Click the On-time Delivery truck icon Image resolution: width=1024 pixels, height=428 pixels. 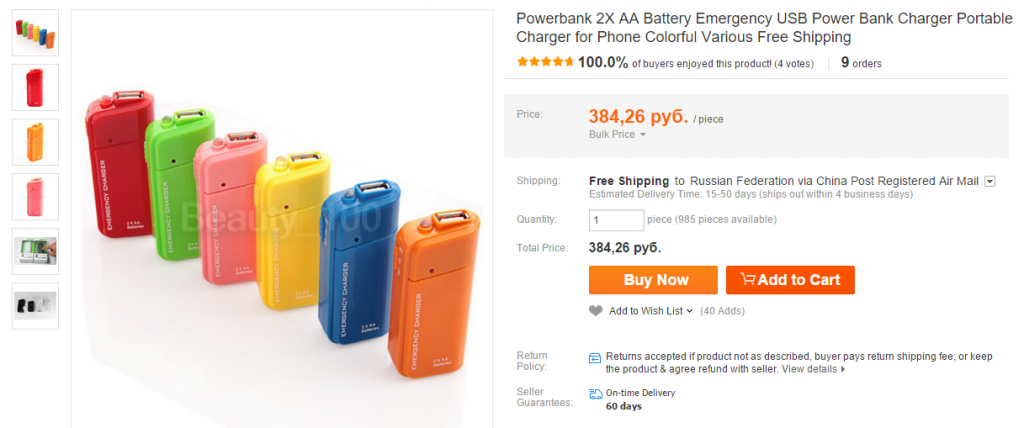[x=596, y=394]
